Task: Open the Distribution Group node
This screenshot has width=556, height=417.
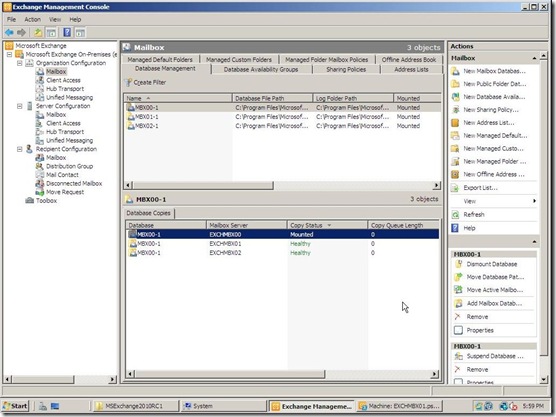Action: [x=70, y=166]
